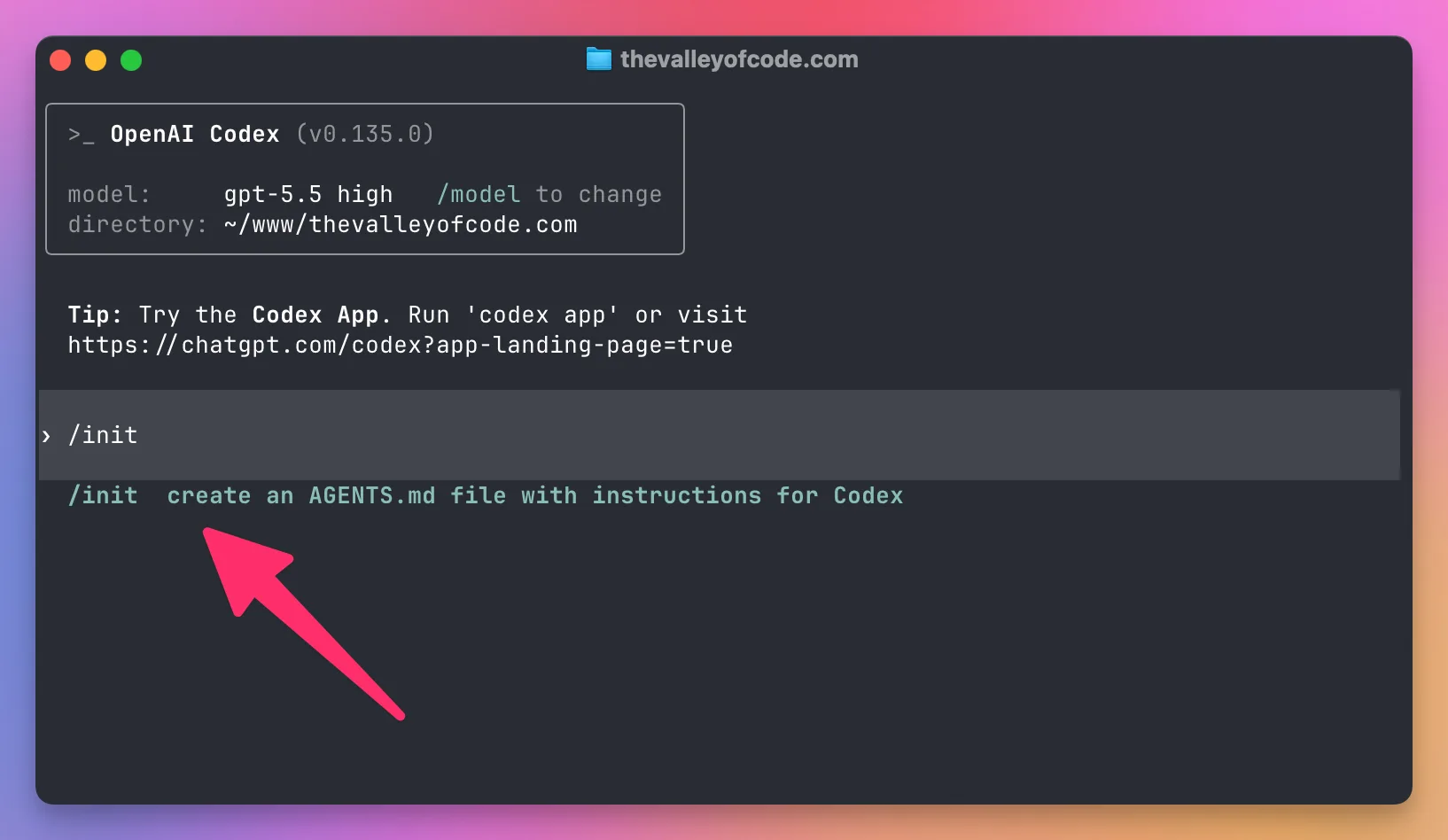The image size is (1448, 840).
Task: Open the chatgpt.com/codex landing page link
Action: 401,345
